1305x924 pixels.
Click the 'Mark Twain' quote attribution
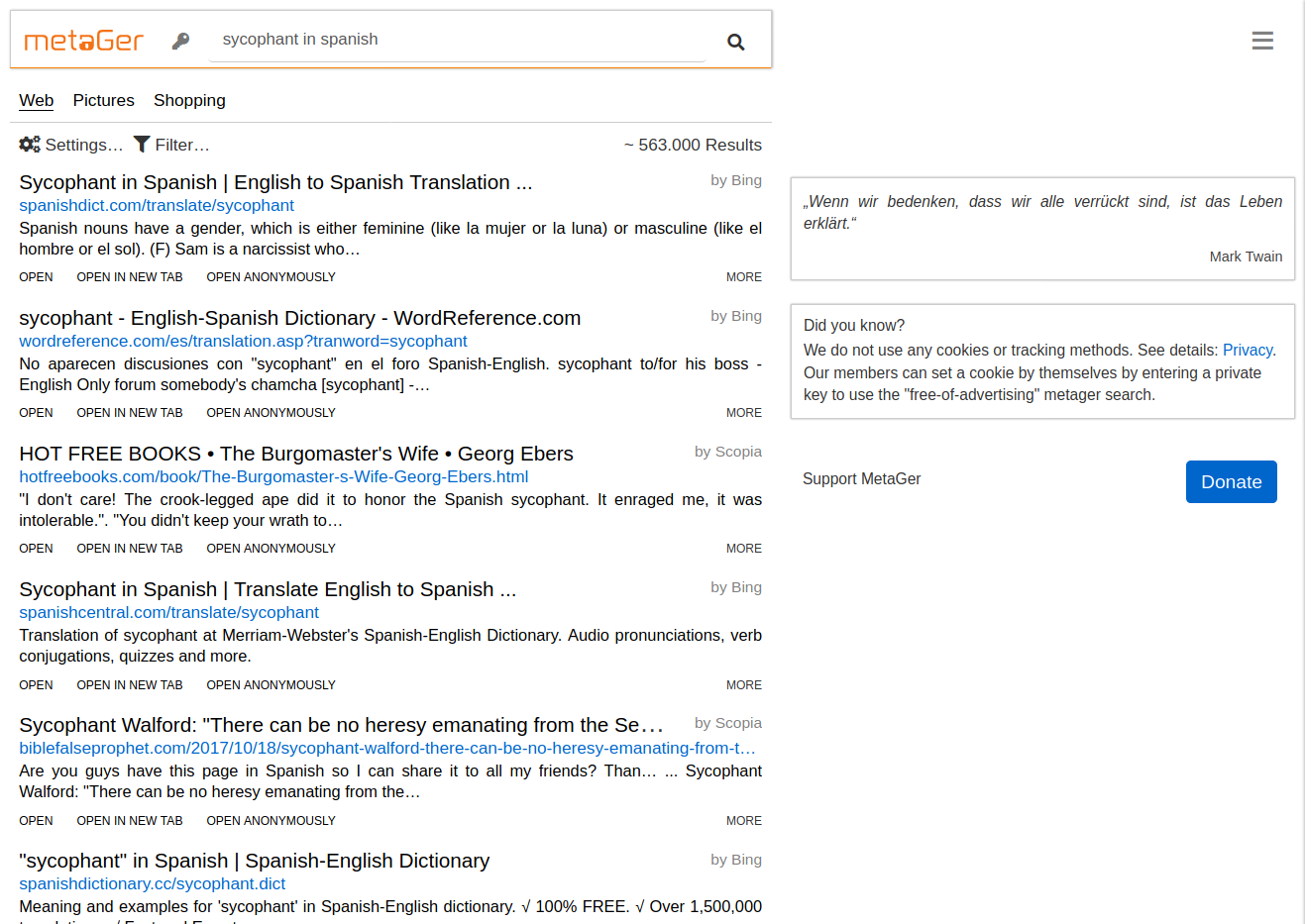pos(1246,257)
